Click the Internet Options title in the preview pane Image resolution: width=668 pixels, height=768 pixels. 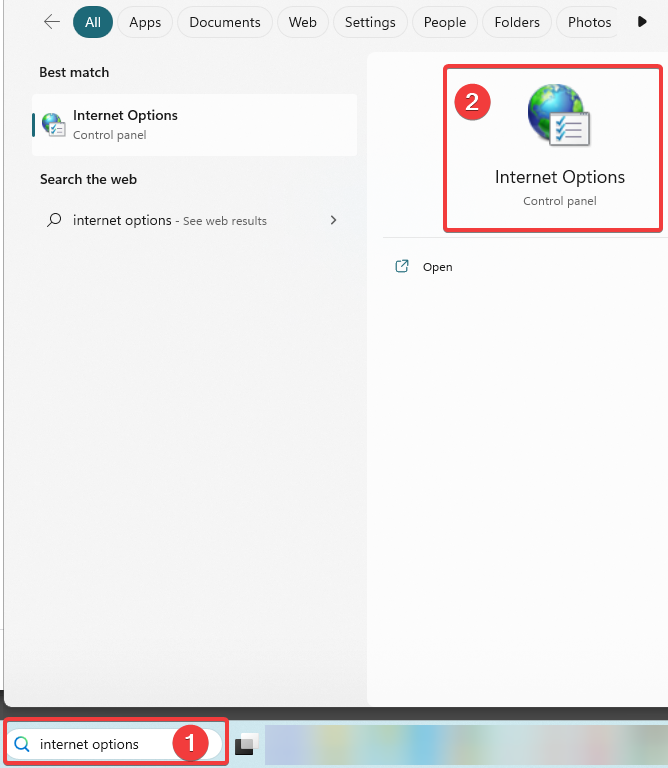point(560,177)
